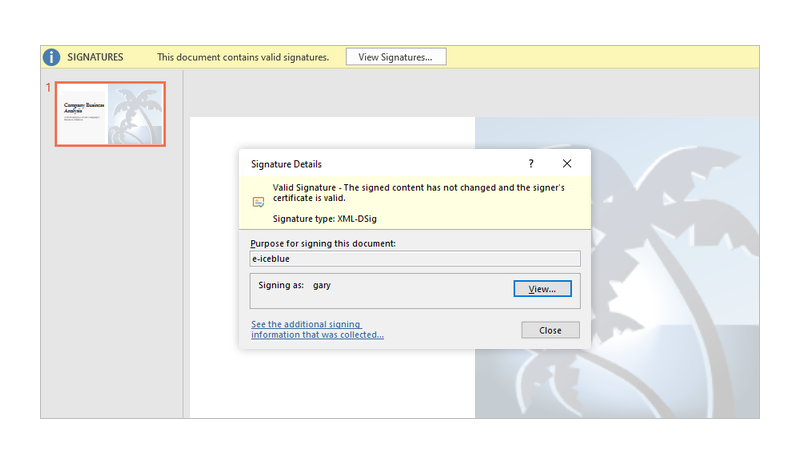The width and height of the screenshot is (800, 460).
Task: Click the SIGNATURES heading in the message bar
Action: click(x=95, y=57)
